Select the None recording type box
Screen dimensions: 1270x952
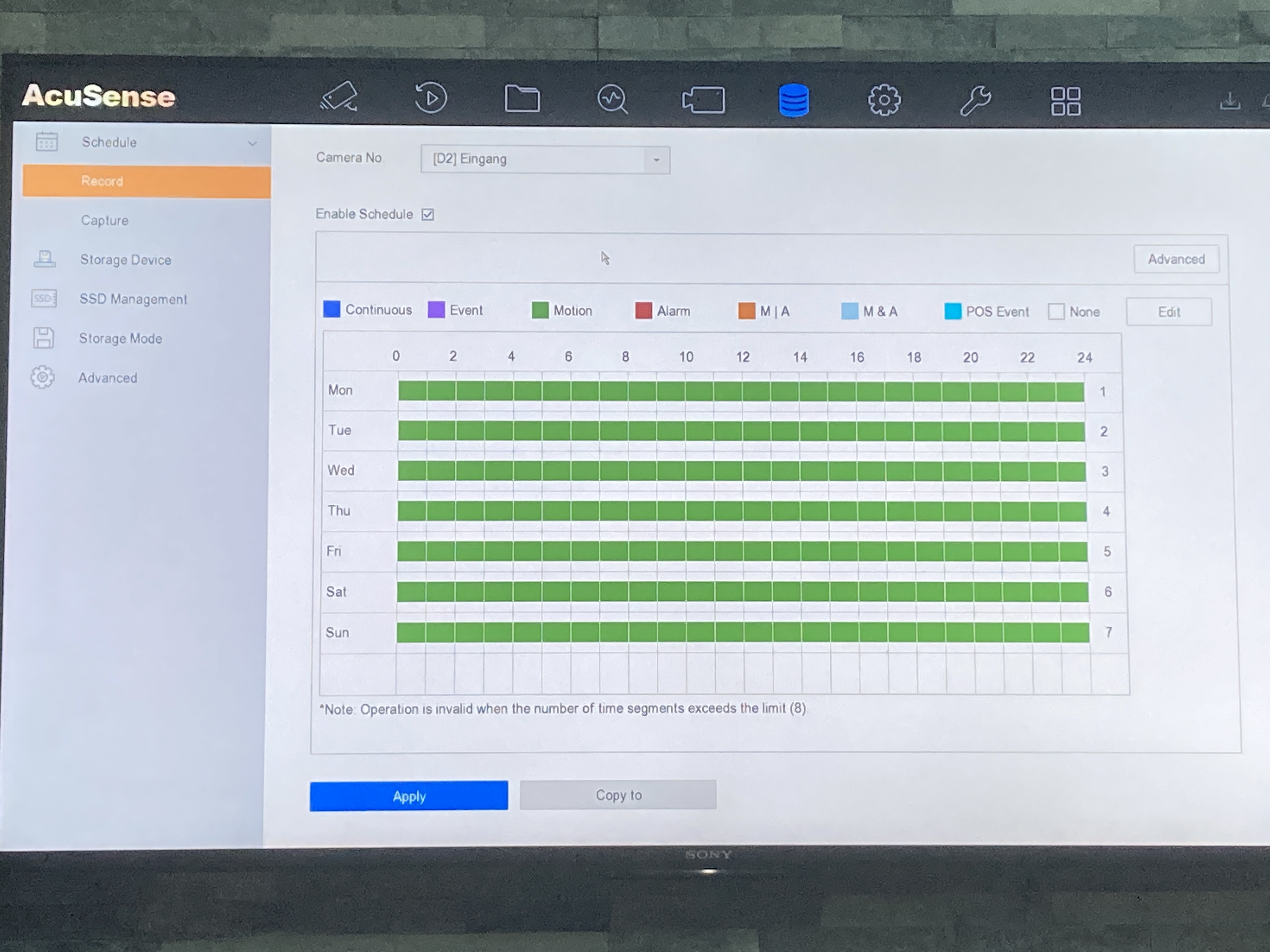[x=1056, y=312]
